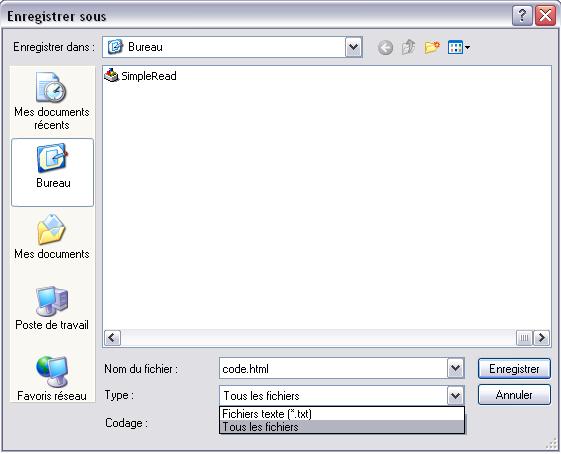Select the SimpleRead file item
Screen dimensions: 561x454
pos(140,76)
